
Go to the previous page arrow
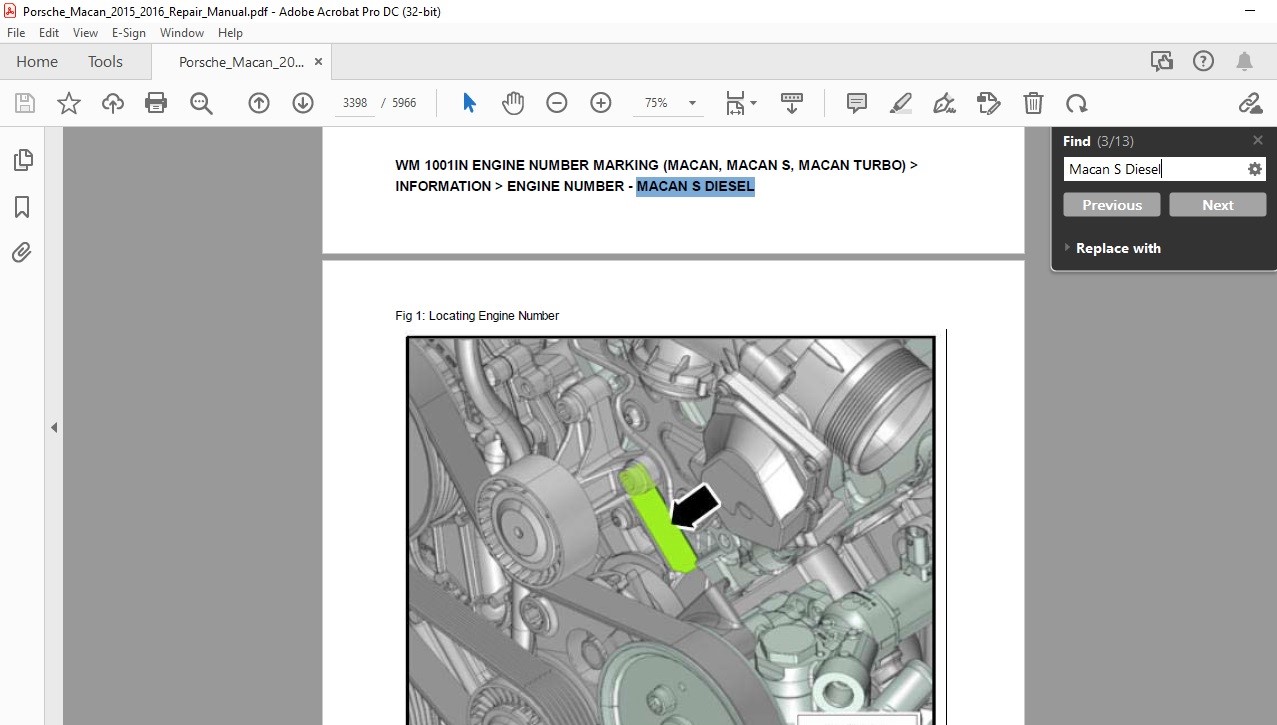click(x=259, y=103)
